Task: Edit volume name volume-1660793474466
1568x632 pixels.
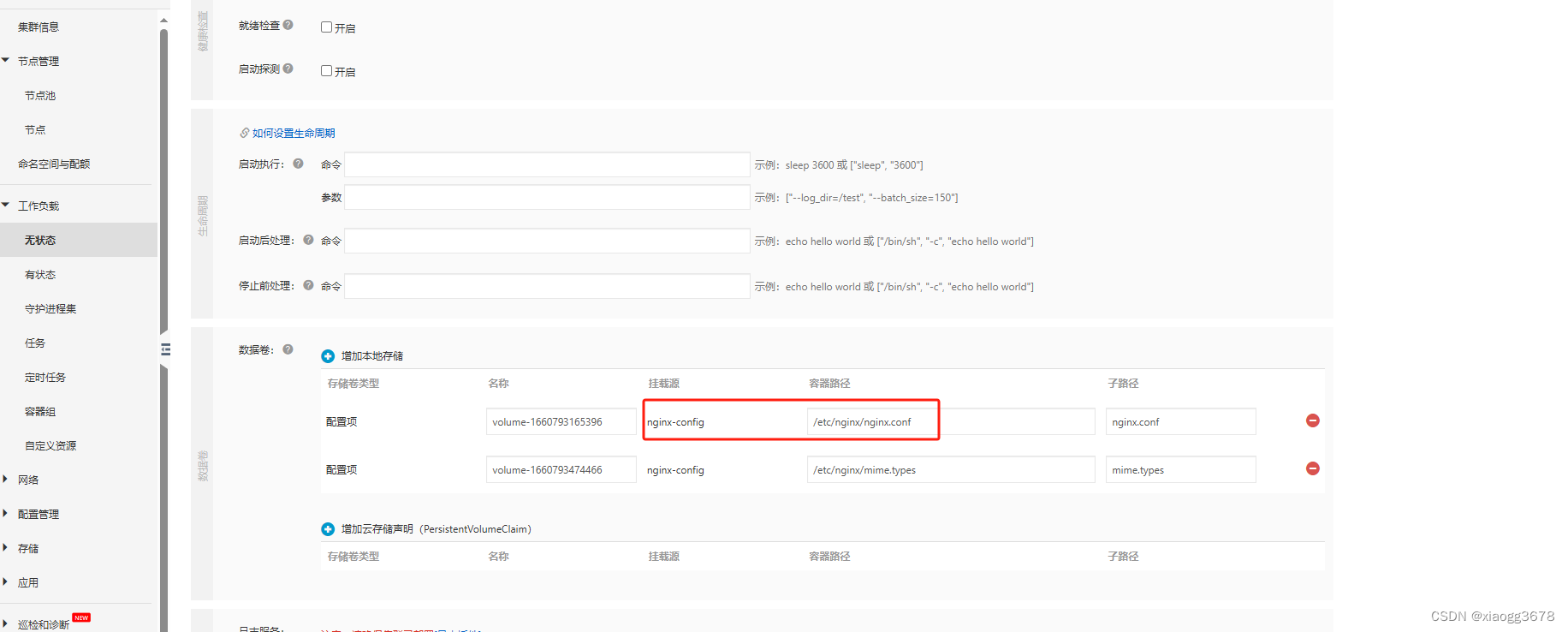Action: tap(561, 469)
